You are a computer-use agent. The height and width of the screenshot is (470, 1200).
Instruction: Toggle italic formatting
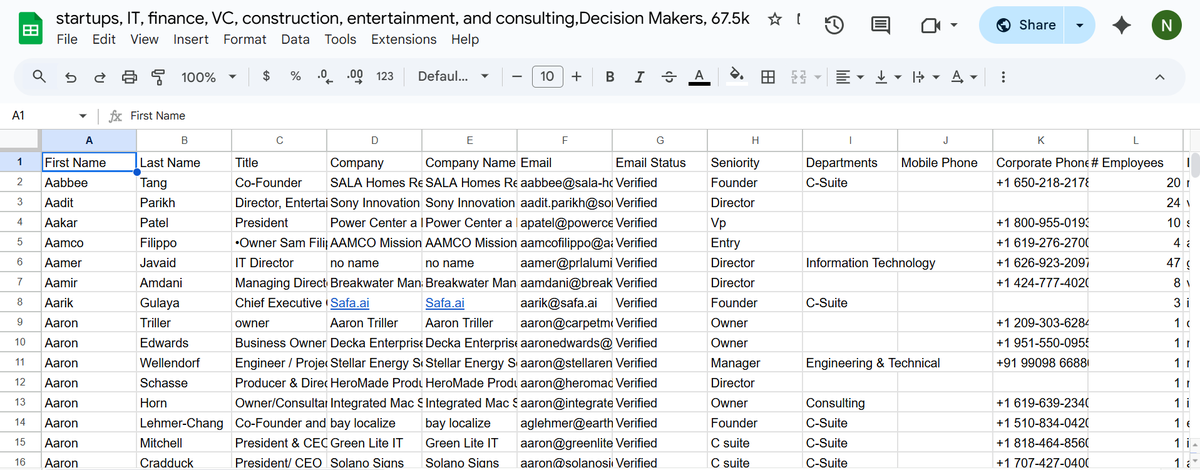click(x=639, y=76)
